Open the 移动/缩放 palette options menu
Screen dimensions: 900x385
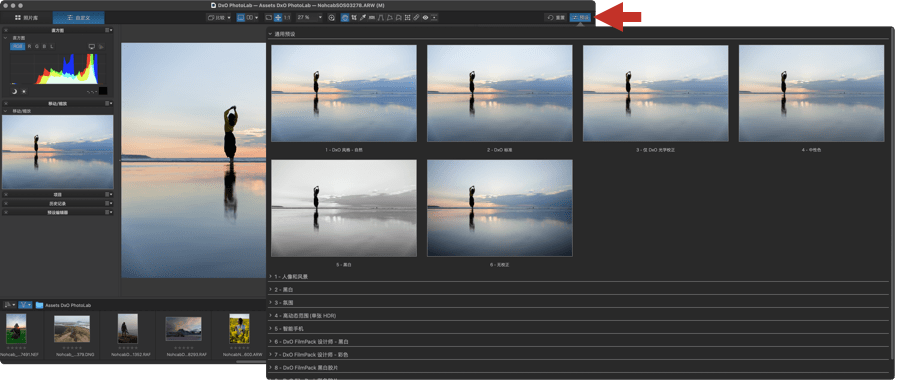108,103
